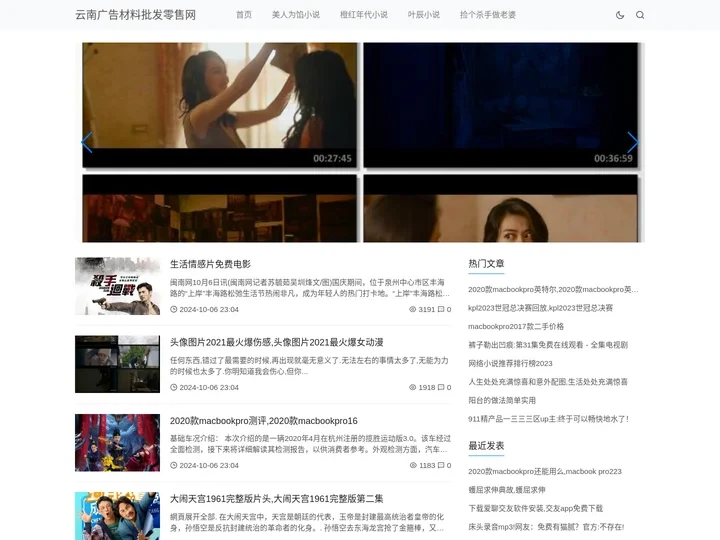This screenshot has width=720, height=540.
Task: Go to previous carousel slide arrow
Action: 87,142
